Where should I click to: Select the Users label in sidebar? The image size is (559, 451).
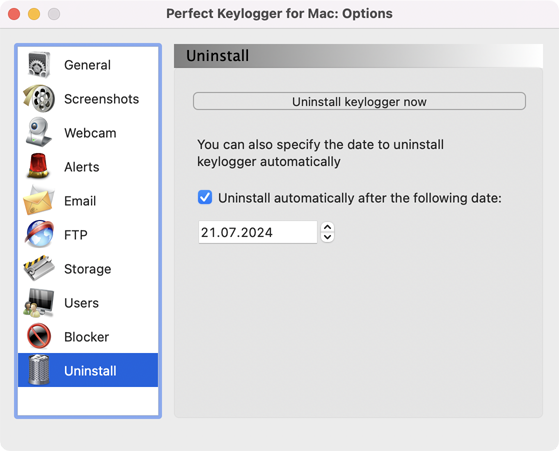click(81, 303)
